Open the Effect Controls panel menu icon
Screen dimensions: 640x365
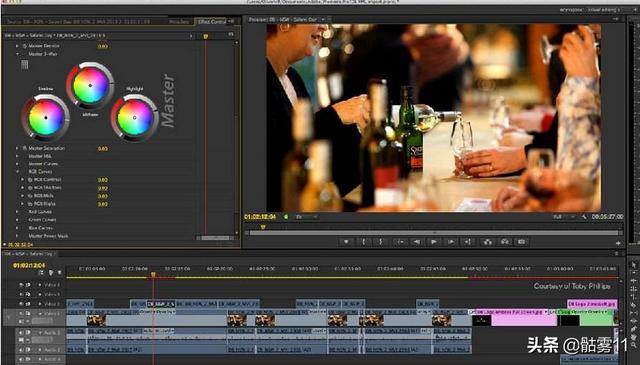[231, 21]
